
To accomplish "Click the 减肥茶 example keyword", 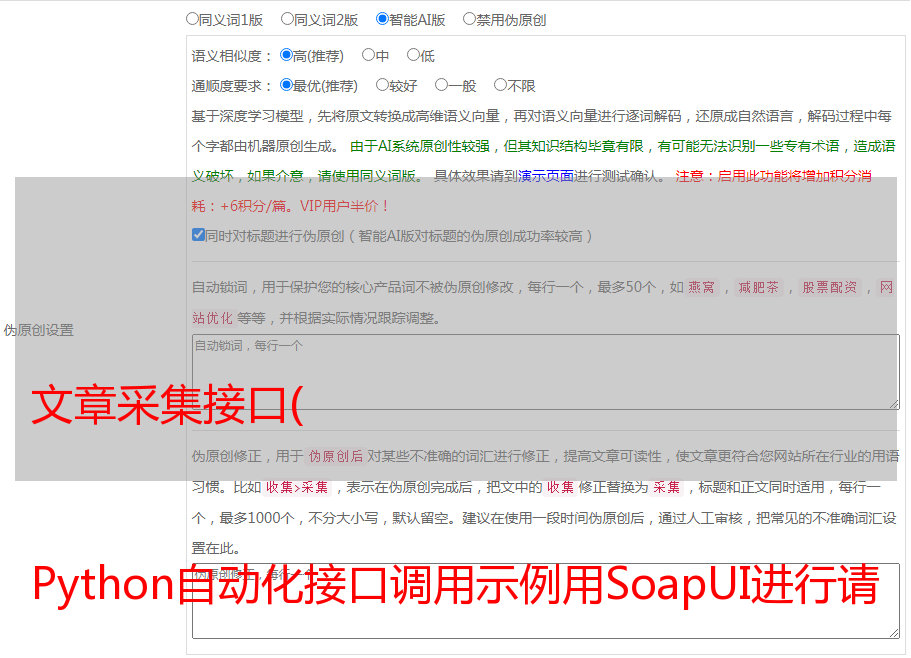I will pos(758,287).
